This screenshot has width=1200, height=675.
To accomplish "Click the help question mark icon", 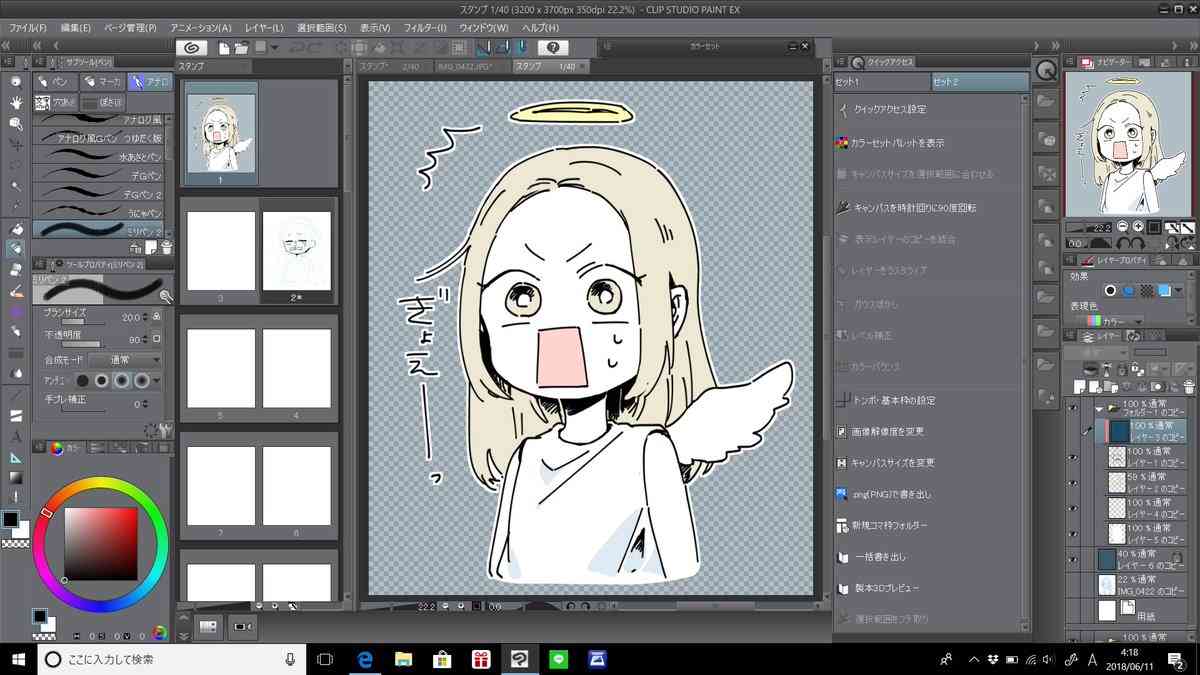I will (553, 47).
